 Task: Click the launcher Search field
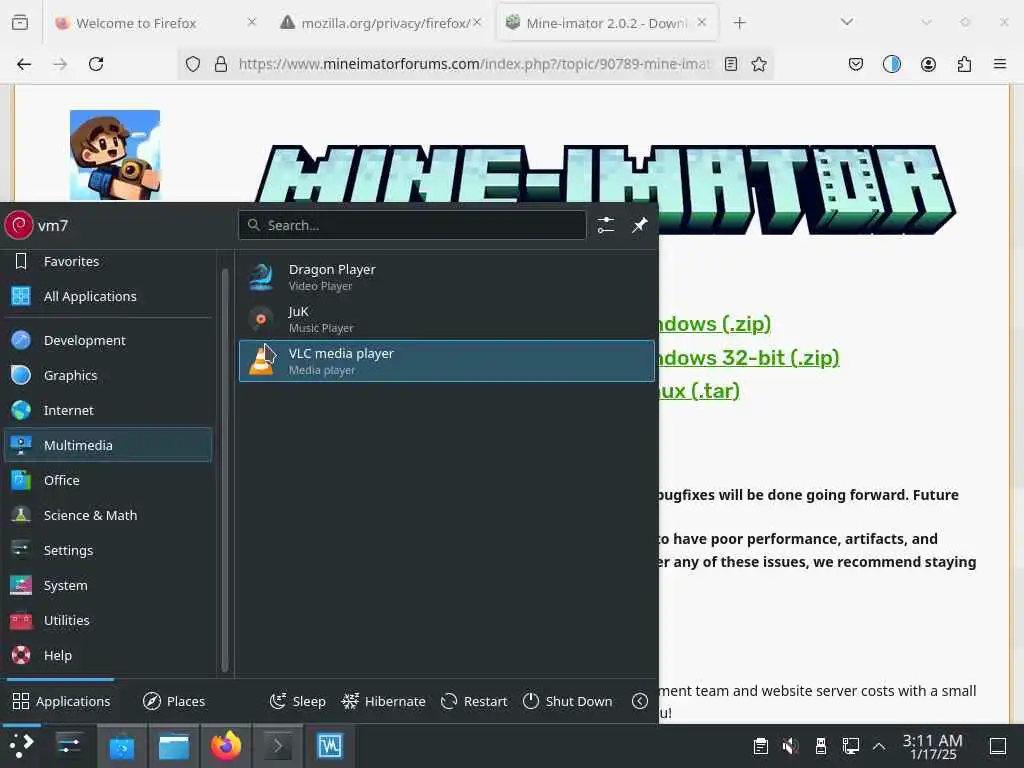click(x=413, y=225)
